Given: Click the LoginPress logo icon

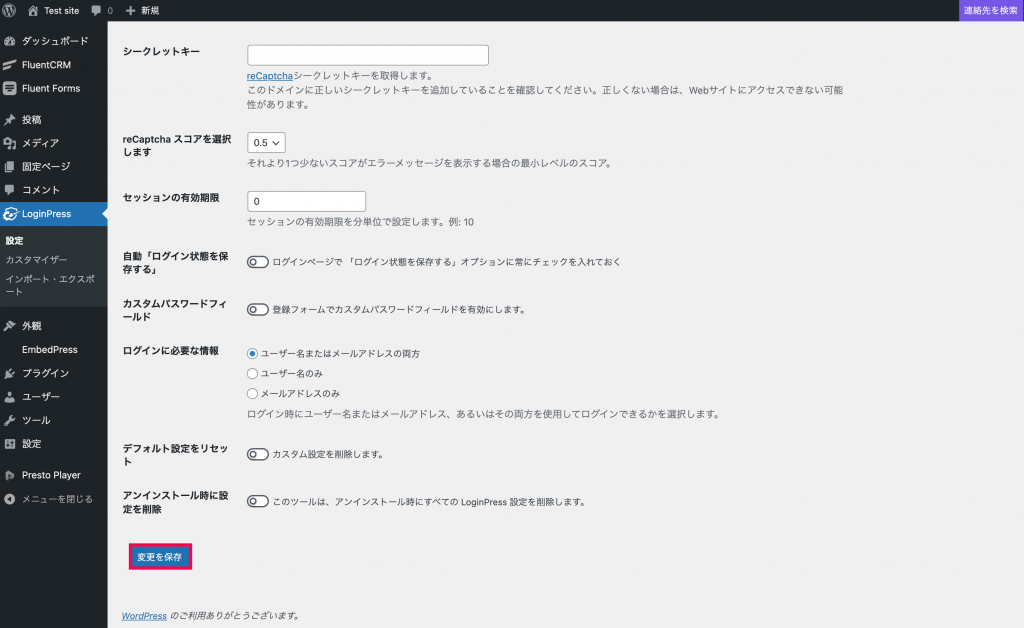Looking at the screenshot, I should [10, 213].
